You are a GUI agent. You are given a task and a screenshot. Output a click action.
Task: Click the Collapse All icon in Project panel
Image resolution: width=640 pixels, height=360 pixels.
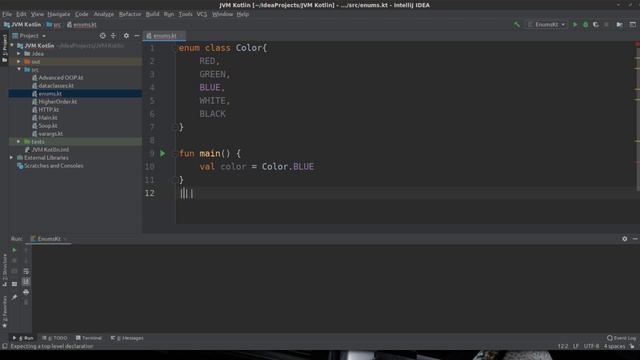point(113,36)
